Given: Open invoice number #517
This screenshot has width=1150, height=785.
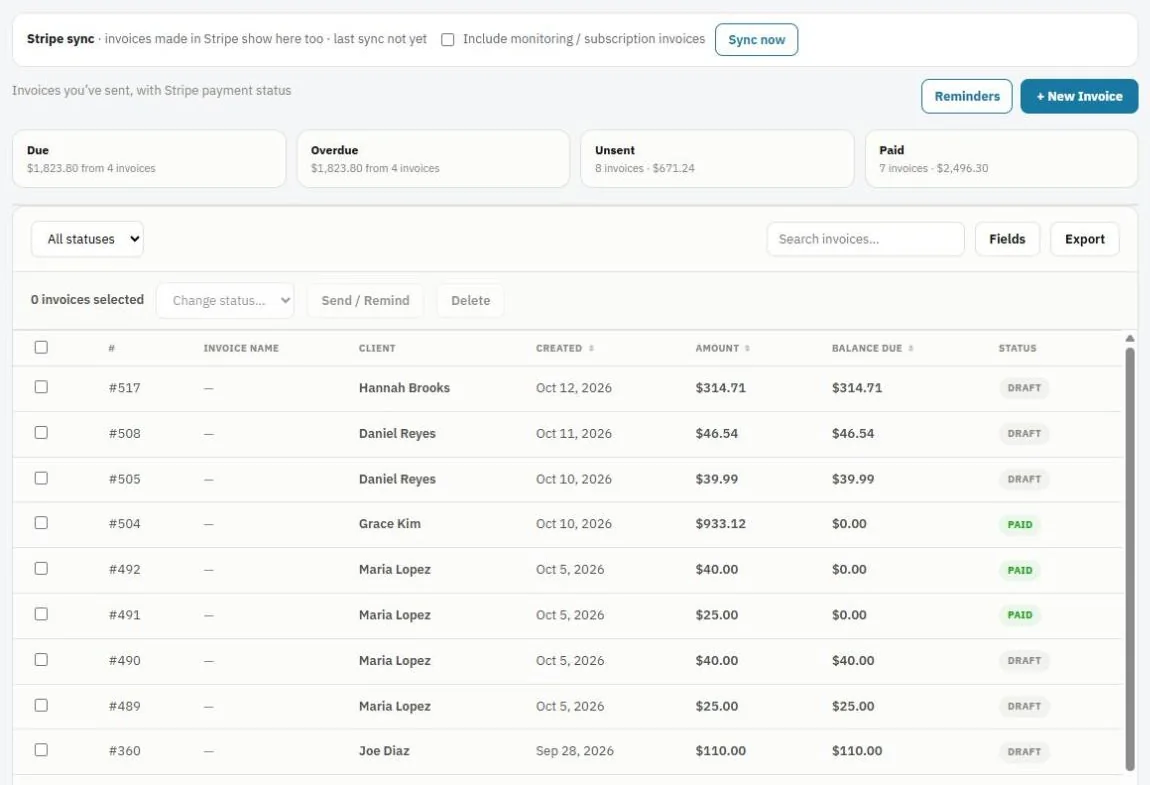Looking at the screenshot, I should [x=125, y=388].
